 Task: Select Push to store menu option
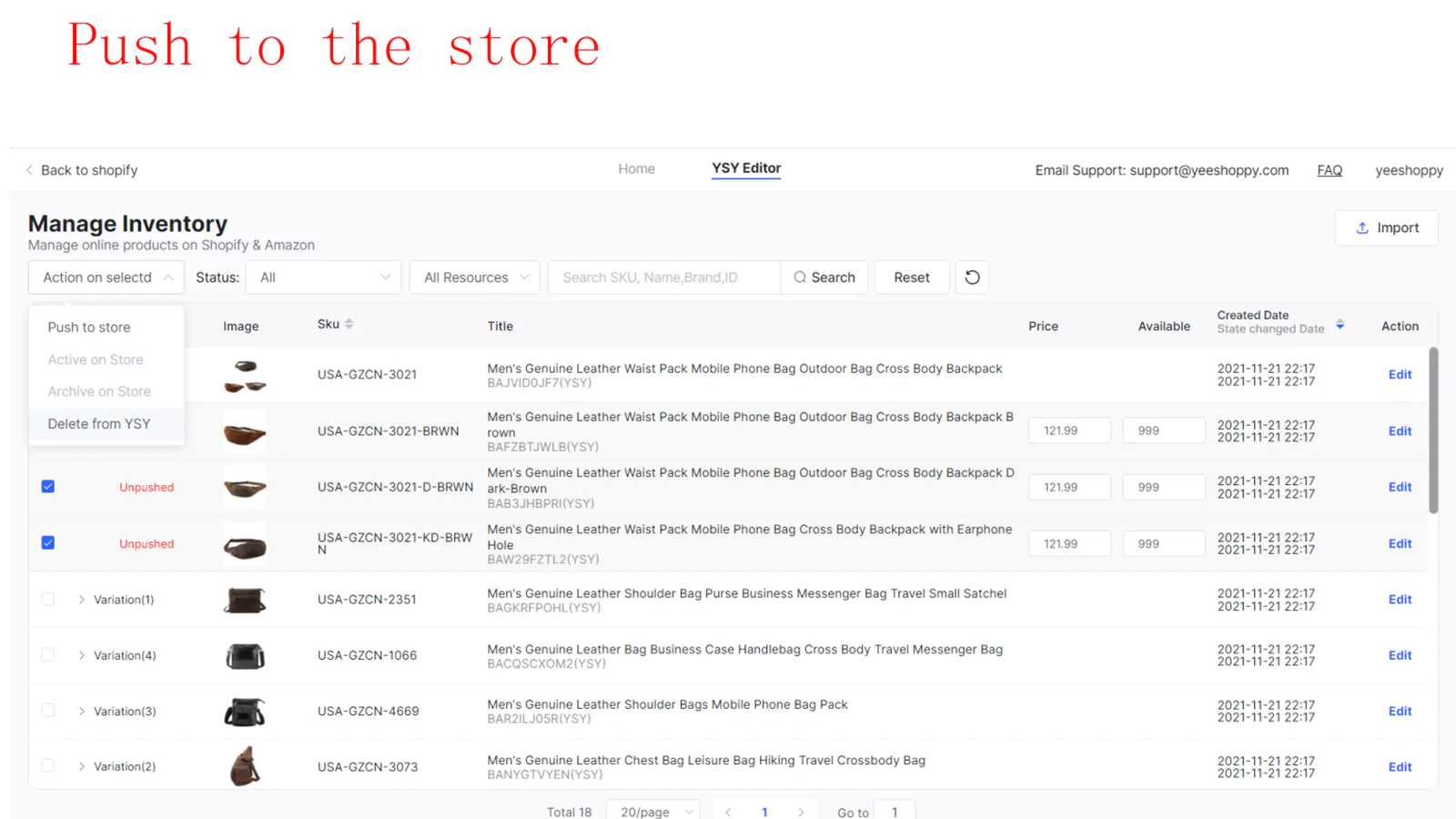click(x=89, y=328)
